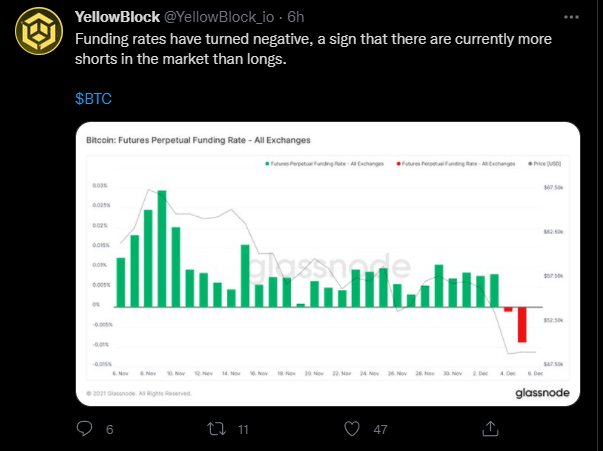
Task: Like the tweet with heart icon
Action: 351,429
